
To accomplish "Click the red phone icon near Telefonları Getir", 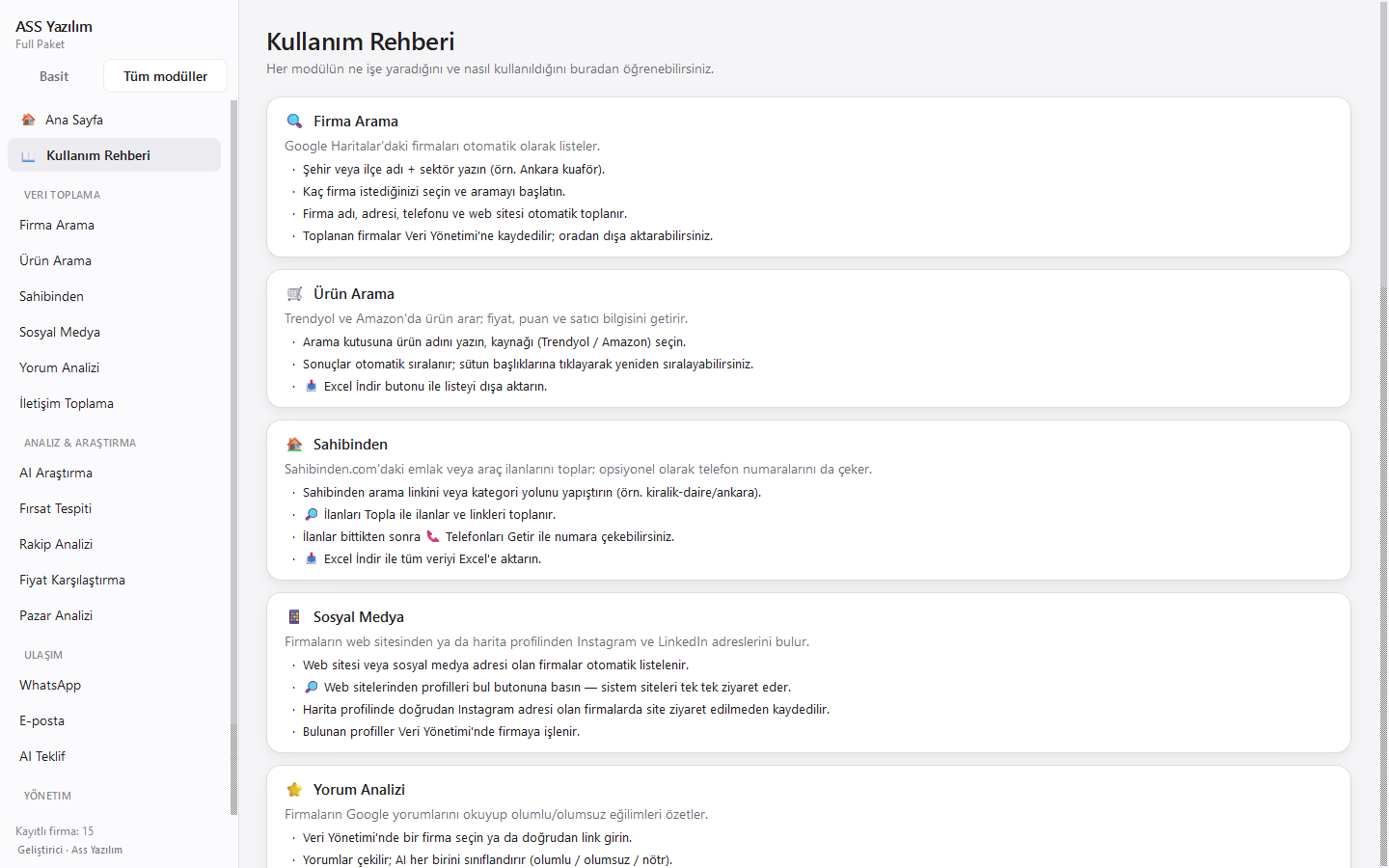I will click(x=433, y=537).
